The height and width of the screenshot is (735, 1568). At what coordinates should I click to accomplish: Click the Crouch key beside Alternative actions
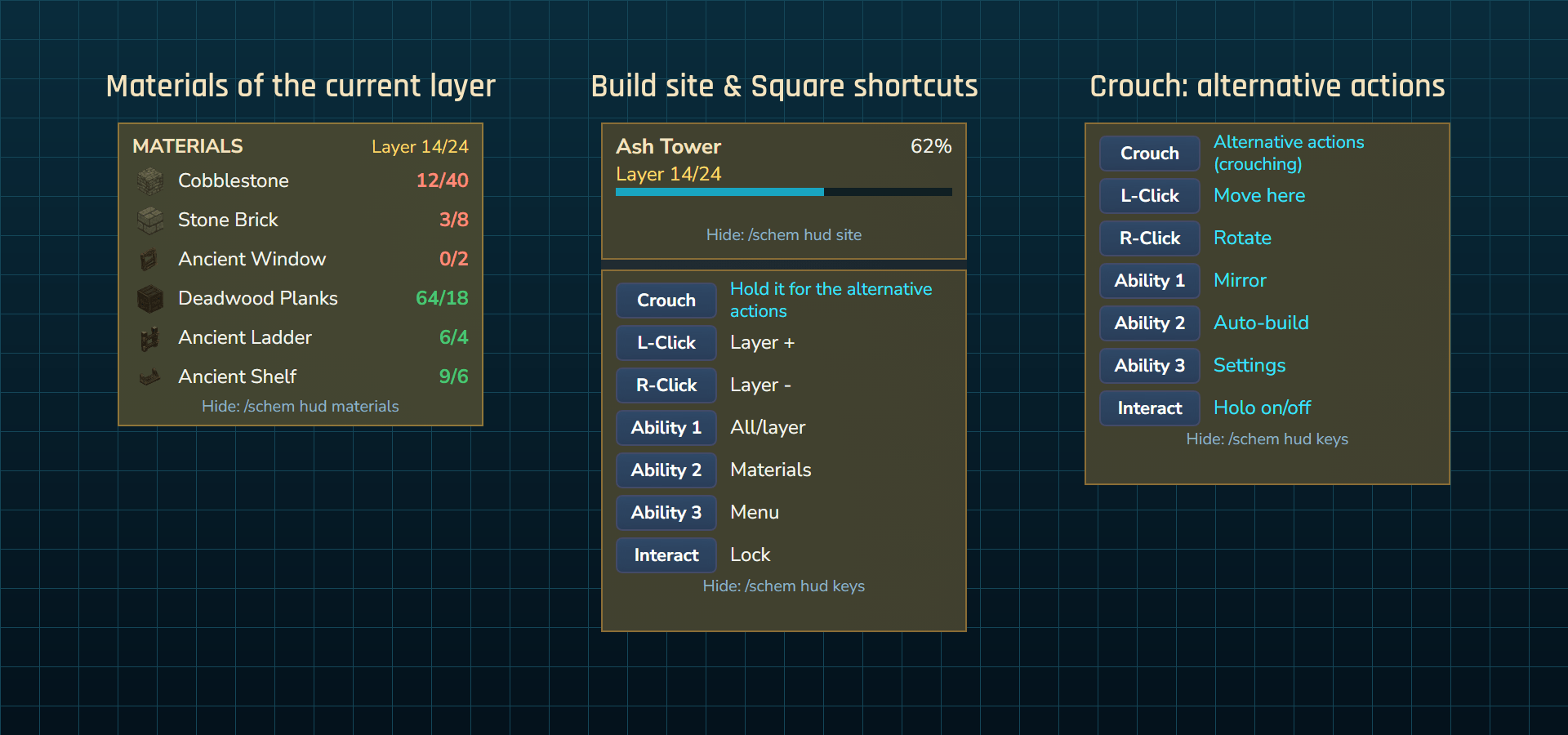(x=1150, y=153)
